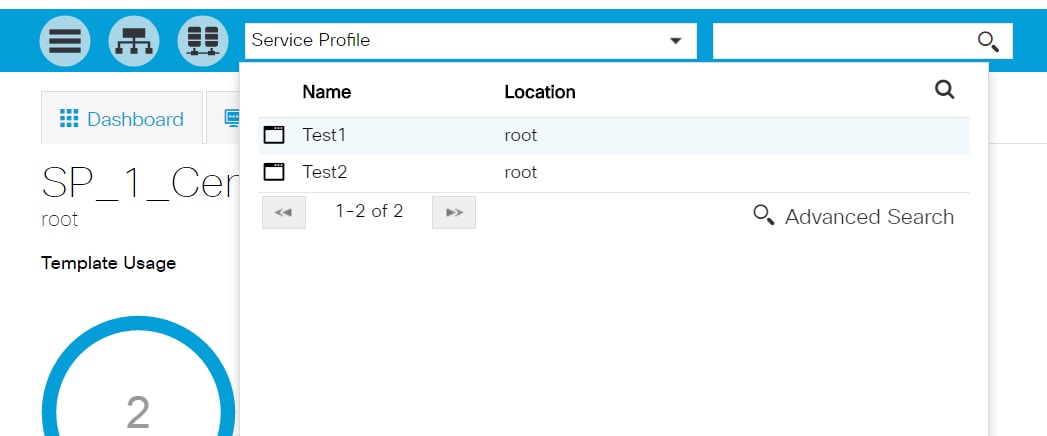Click the Dashboard grid icon

(x=69, y=118)
